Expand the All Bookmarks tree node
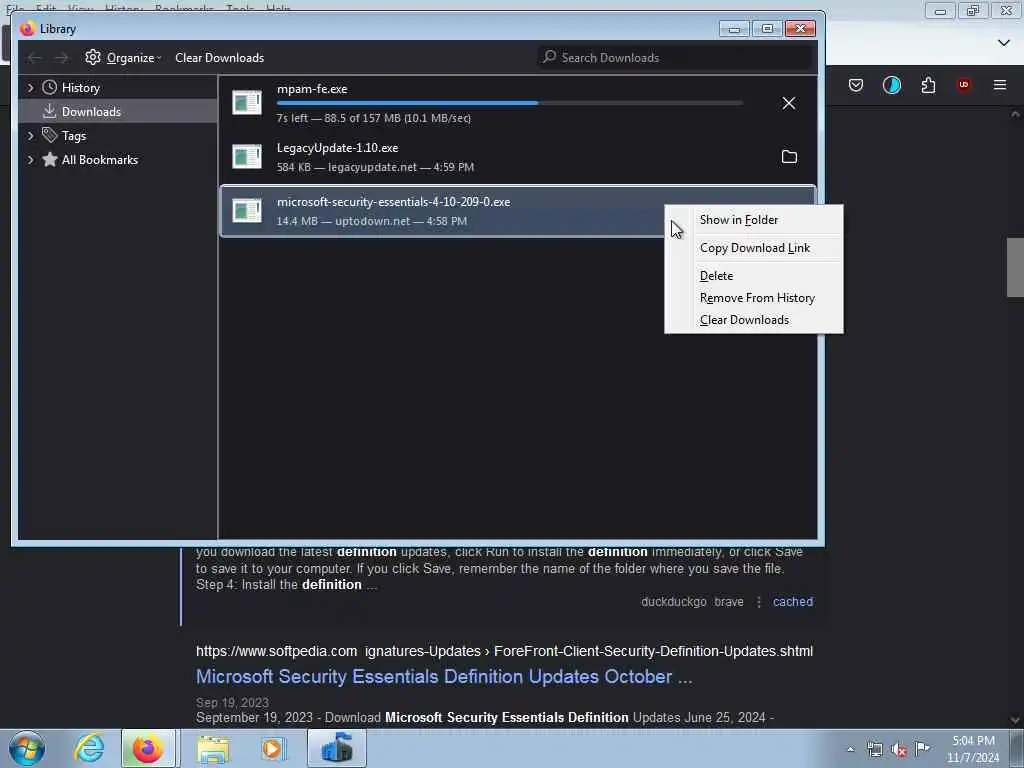This screenshot has height=768, width=1024. click(x=30, y=160)
